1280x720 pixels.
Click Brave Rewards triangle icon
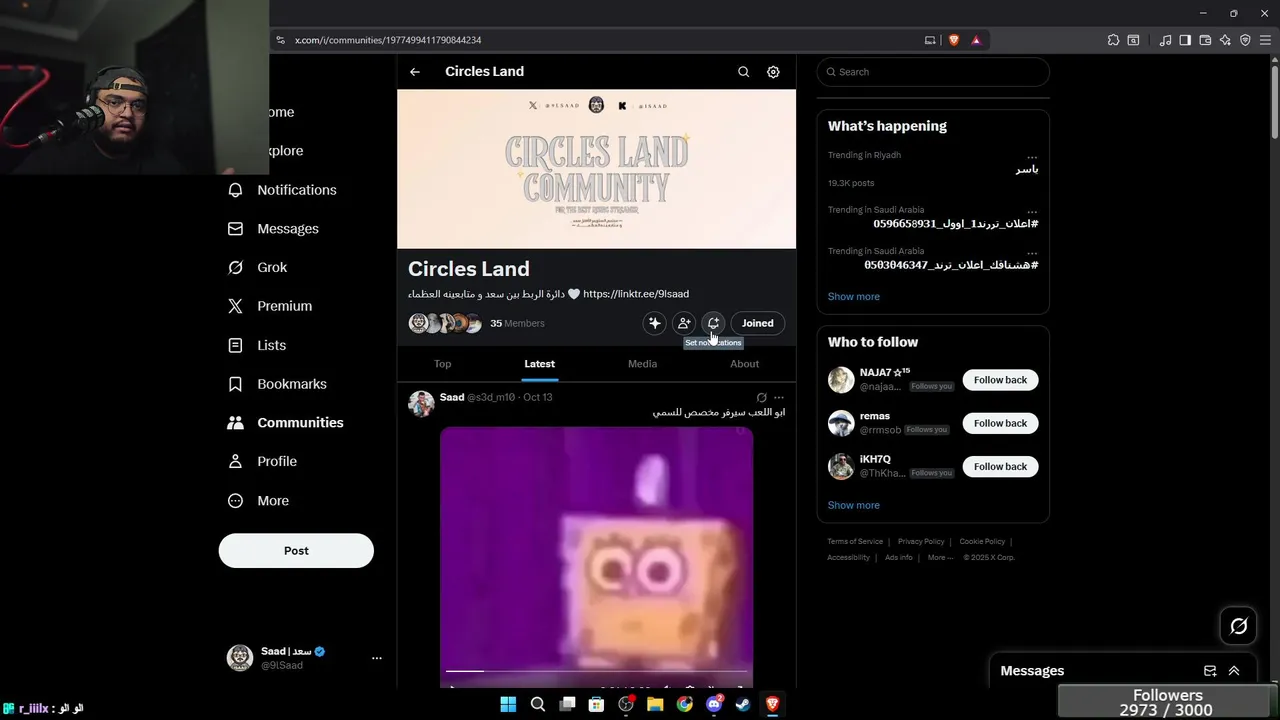(x=976, y=40)
